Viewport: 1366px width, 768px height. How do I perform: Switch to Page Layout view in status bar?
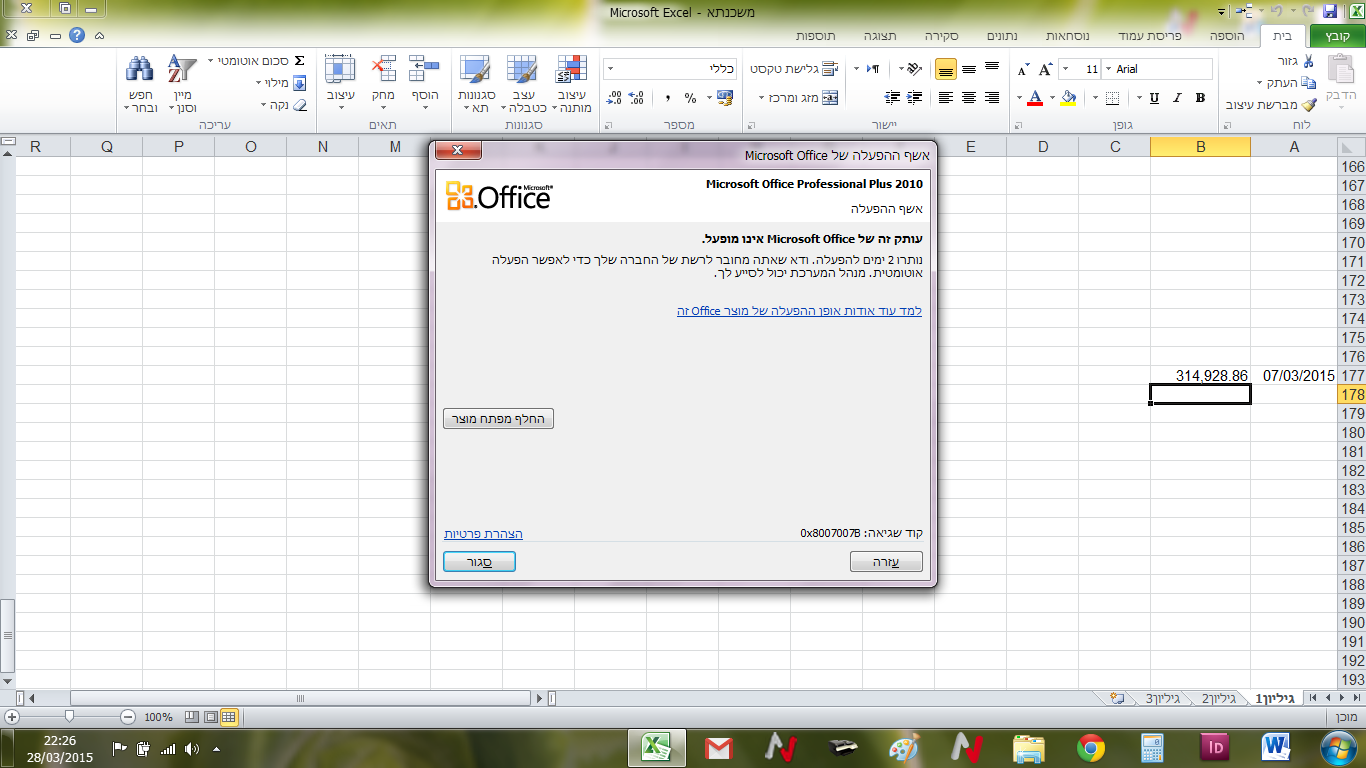tap(210, 717)
